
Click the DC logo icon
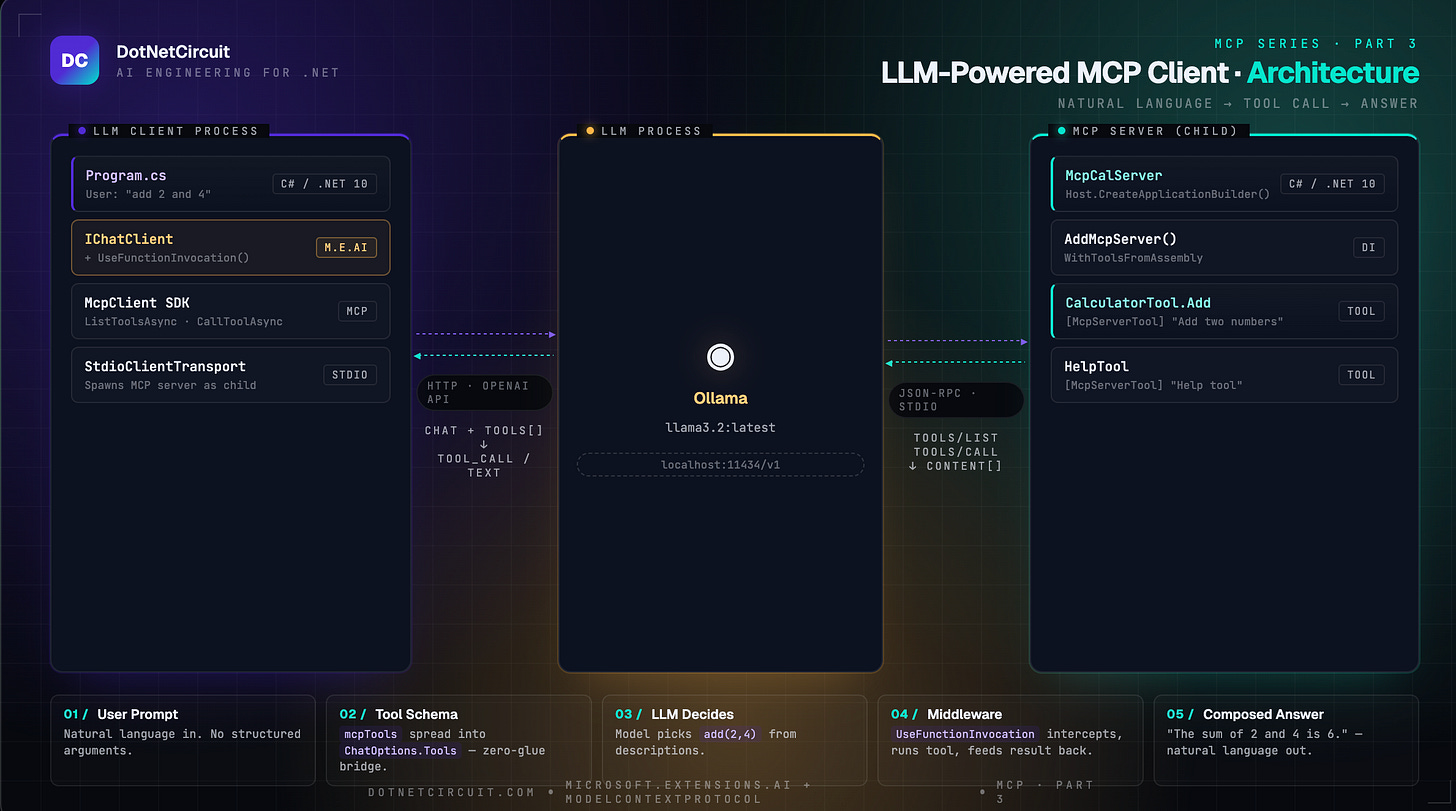coord(75,60)
